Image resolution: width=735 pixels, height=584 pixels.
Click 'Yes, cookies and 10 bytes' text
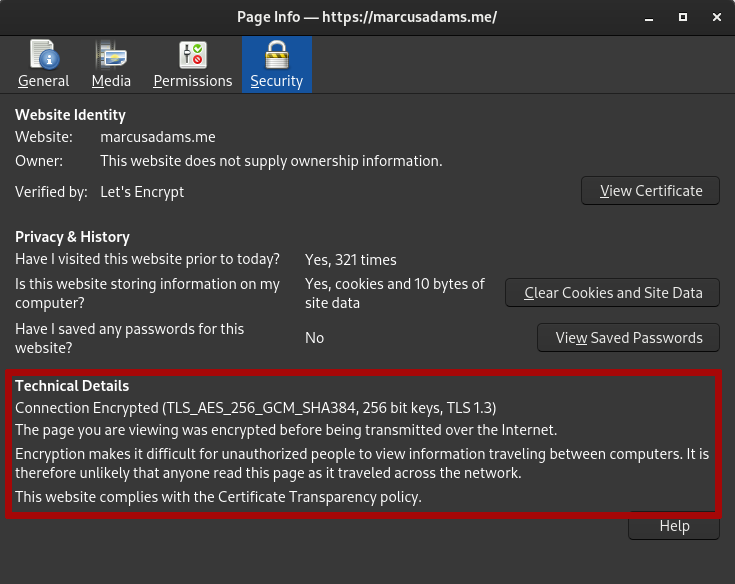pos(395,293)
